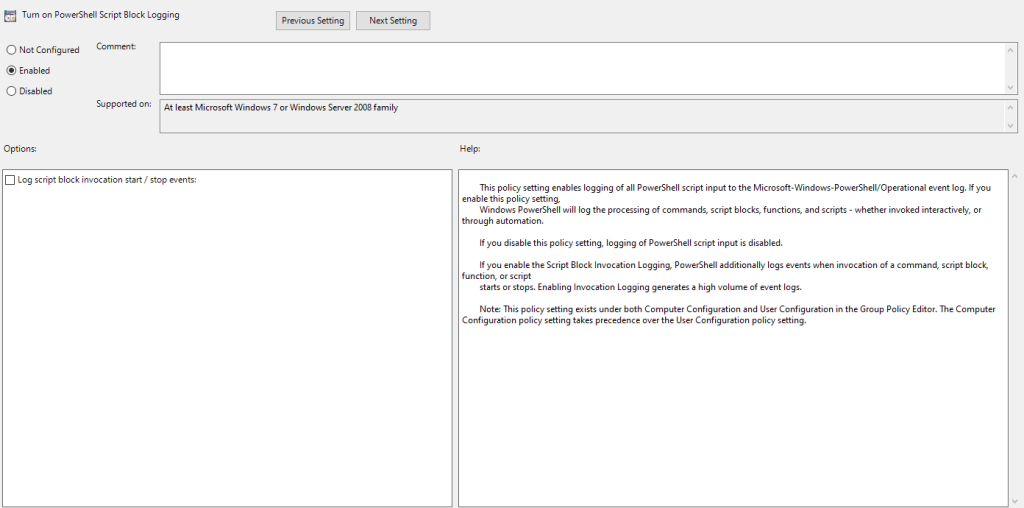Click the empty area of Options pane
The width and height of the screenshot is (1024, 508).
227,350
